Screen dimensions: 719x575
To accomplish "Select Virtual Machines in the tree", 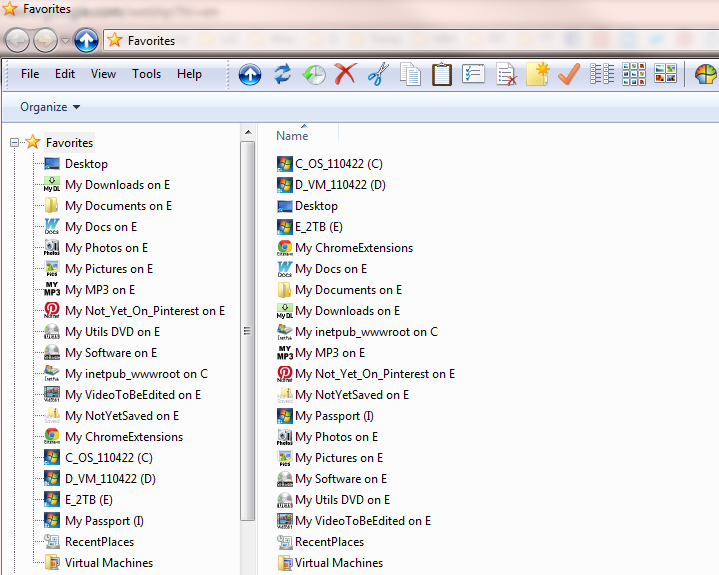I will 109,563.
